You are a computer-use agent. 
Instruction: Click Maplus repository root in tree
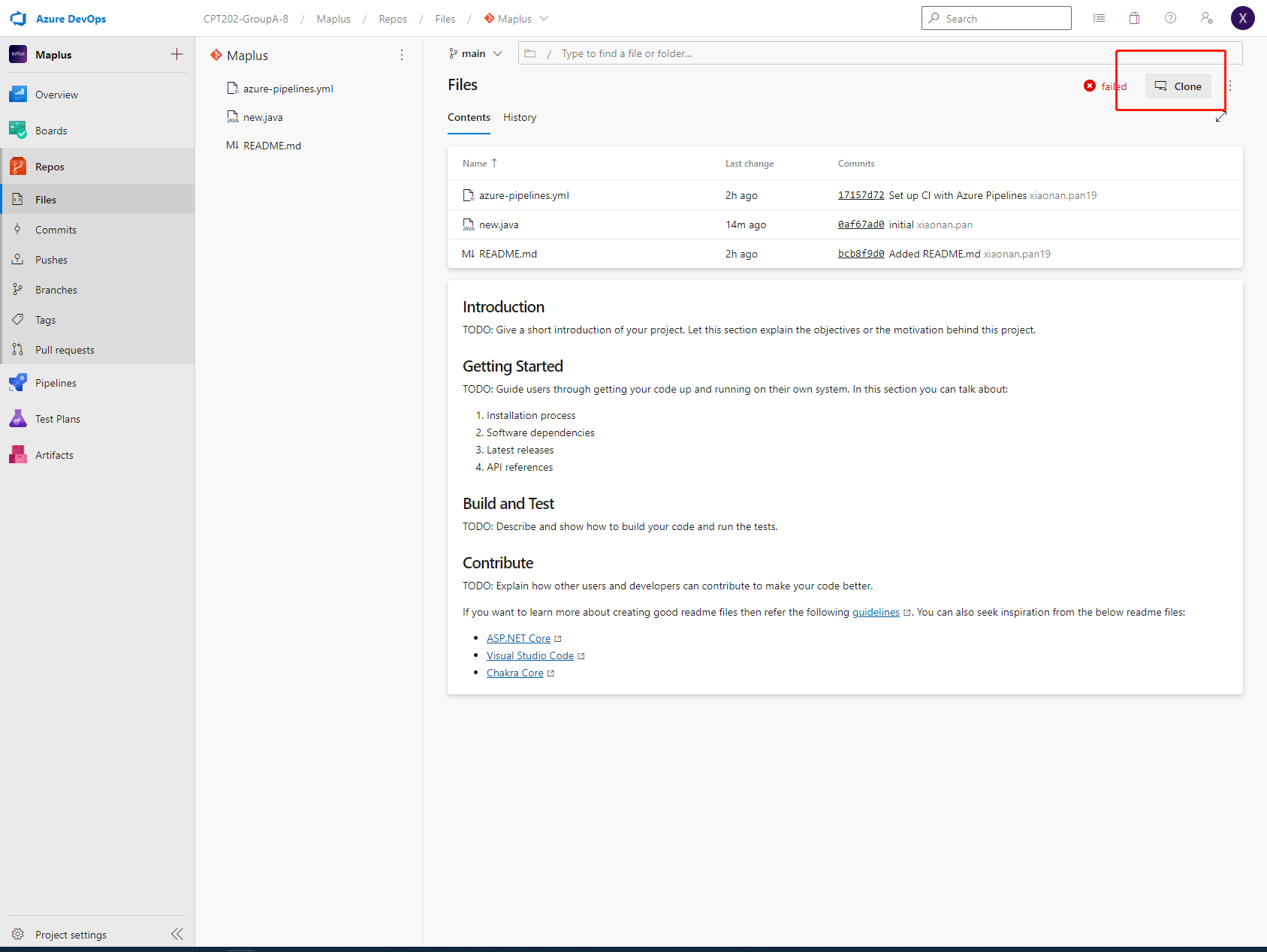(x=248, y=56)
